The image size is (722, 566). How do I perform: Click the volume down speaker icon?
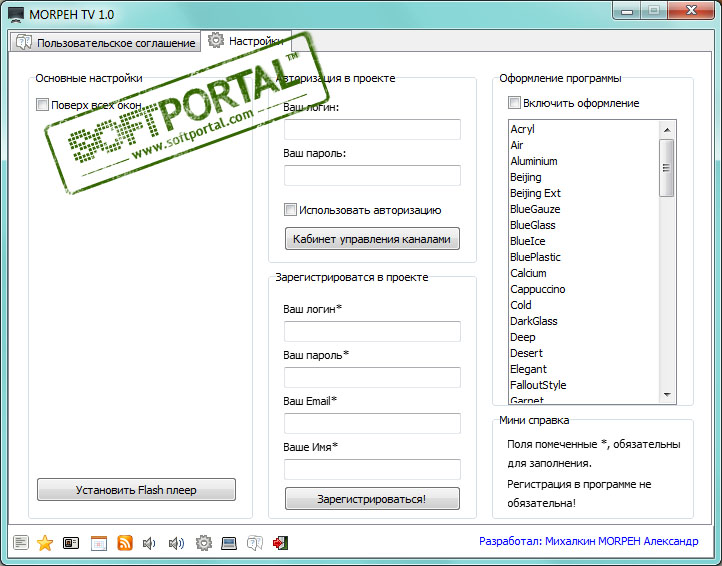(x=149, y=544)
